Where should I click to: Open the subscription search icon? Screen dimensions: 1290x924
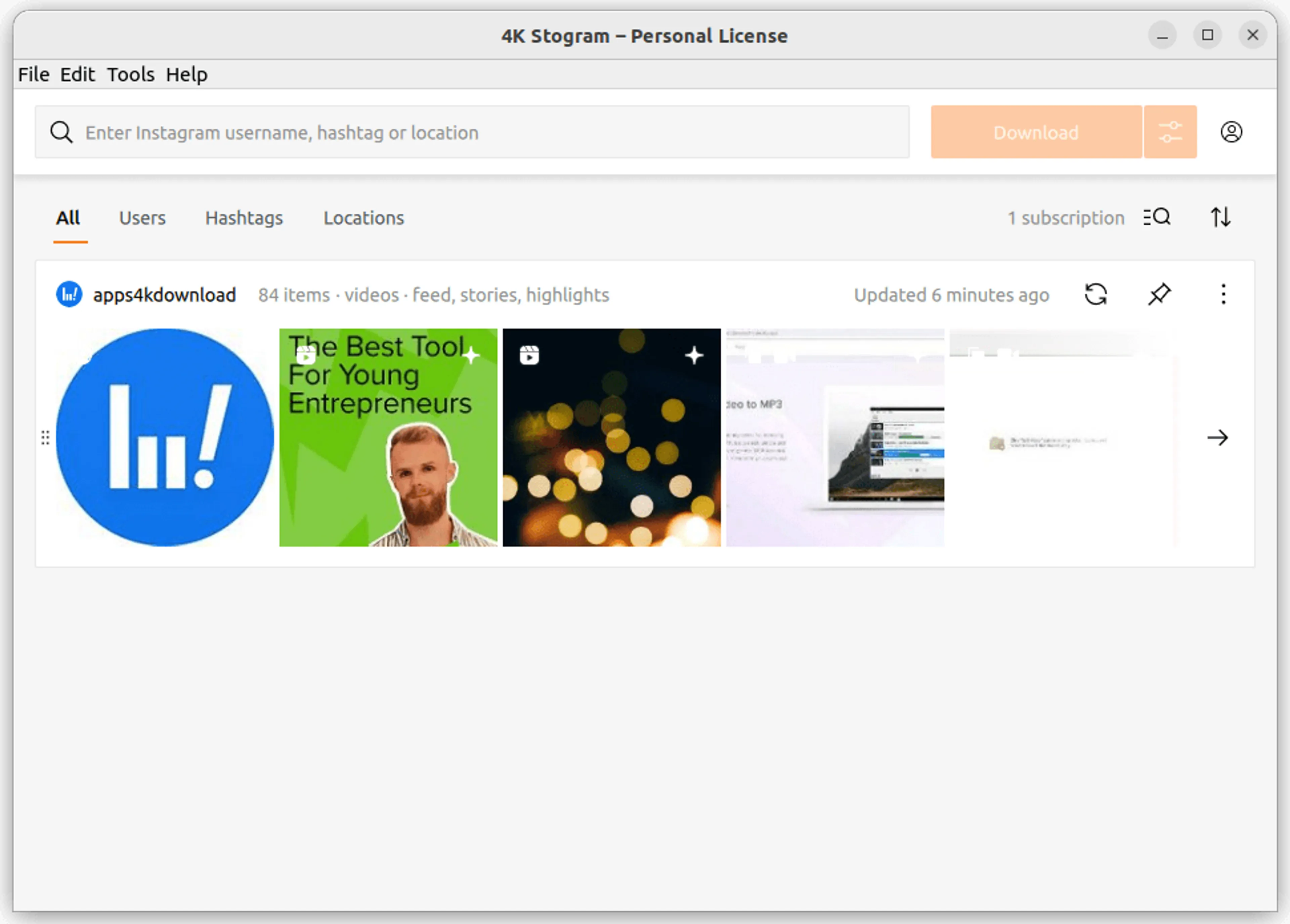1157,217
